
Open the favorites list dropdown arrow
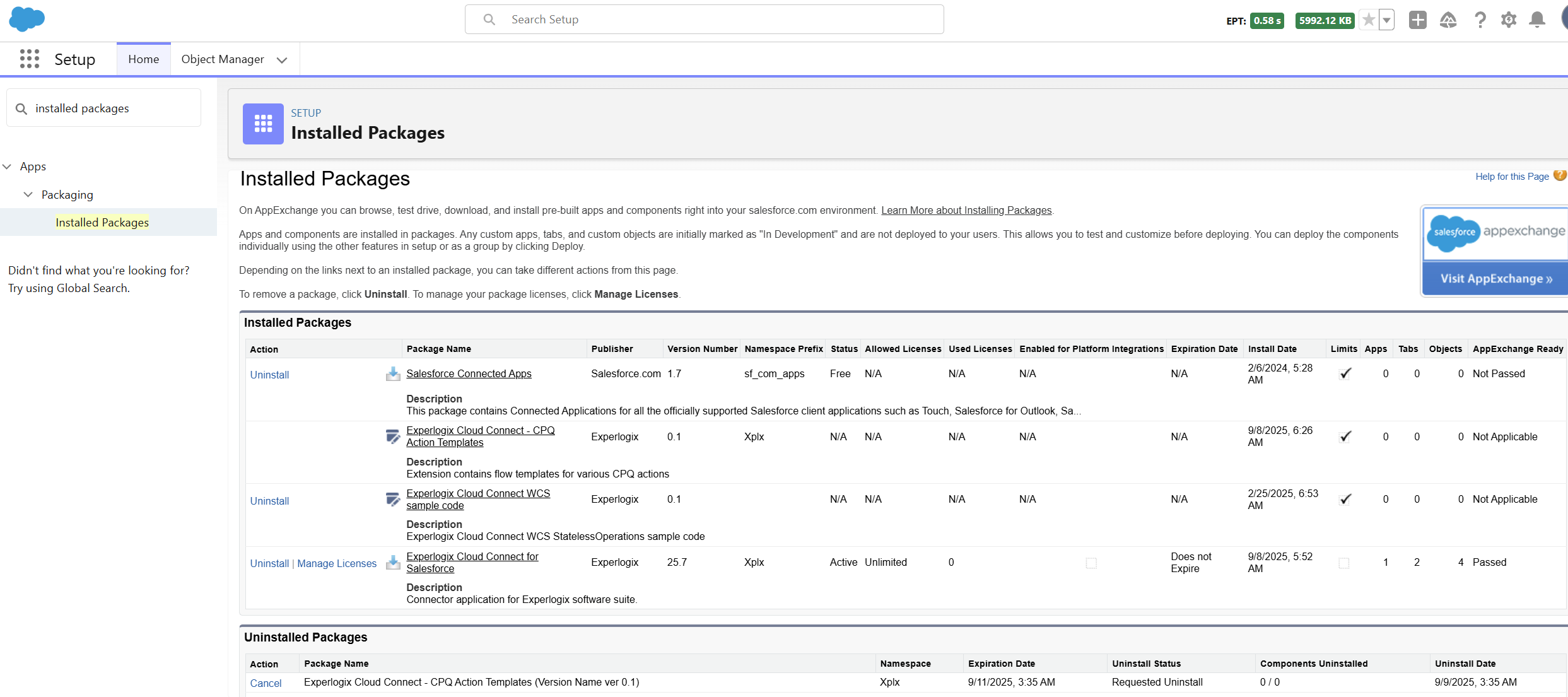[x=1386, y=20]
